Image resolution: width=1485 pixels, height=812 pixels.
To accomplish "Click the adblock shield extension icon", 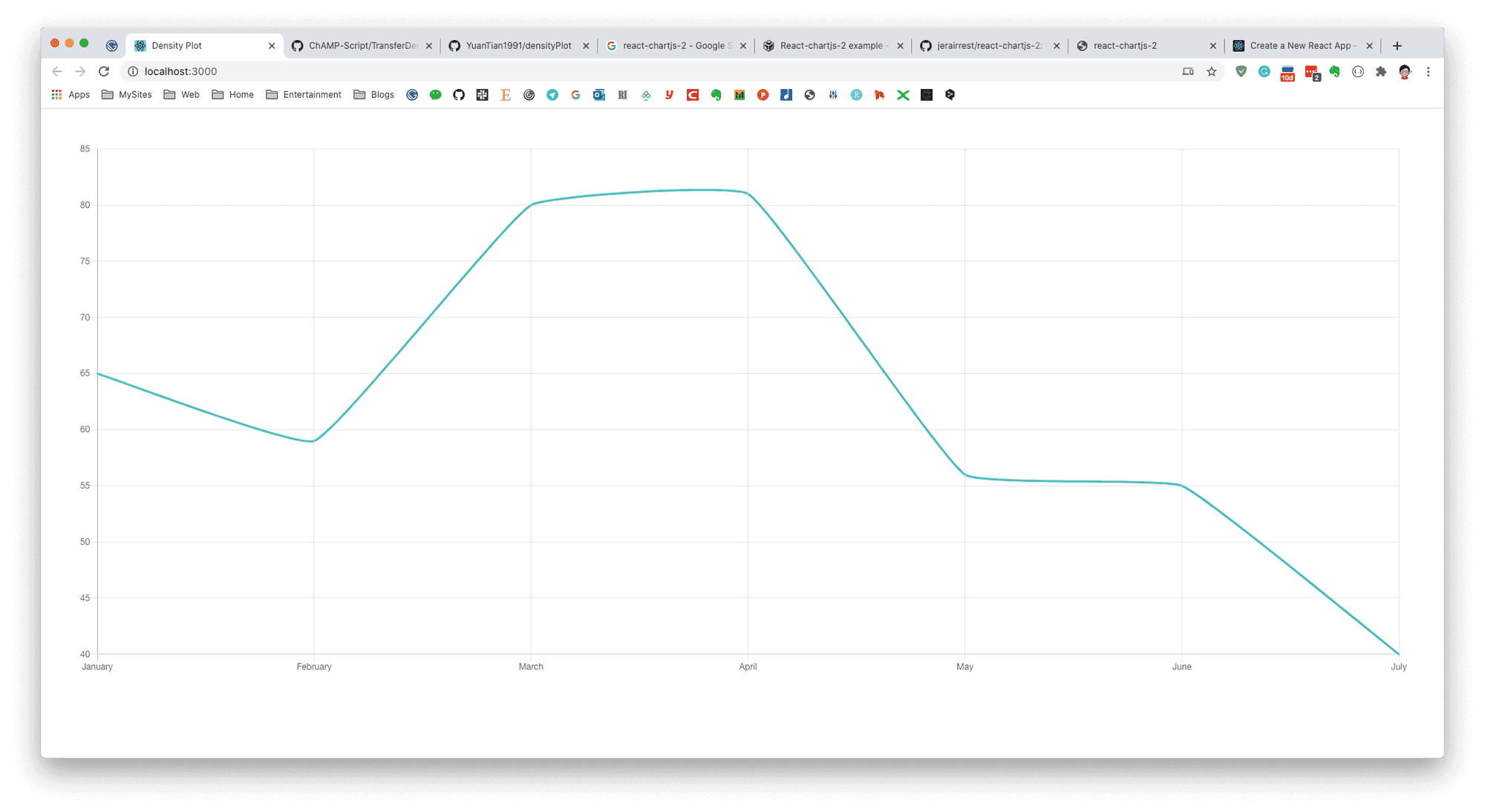I will [x=1240, y=71].
